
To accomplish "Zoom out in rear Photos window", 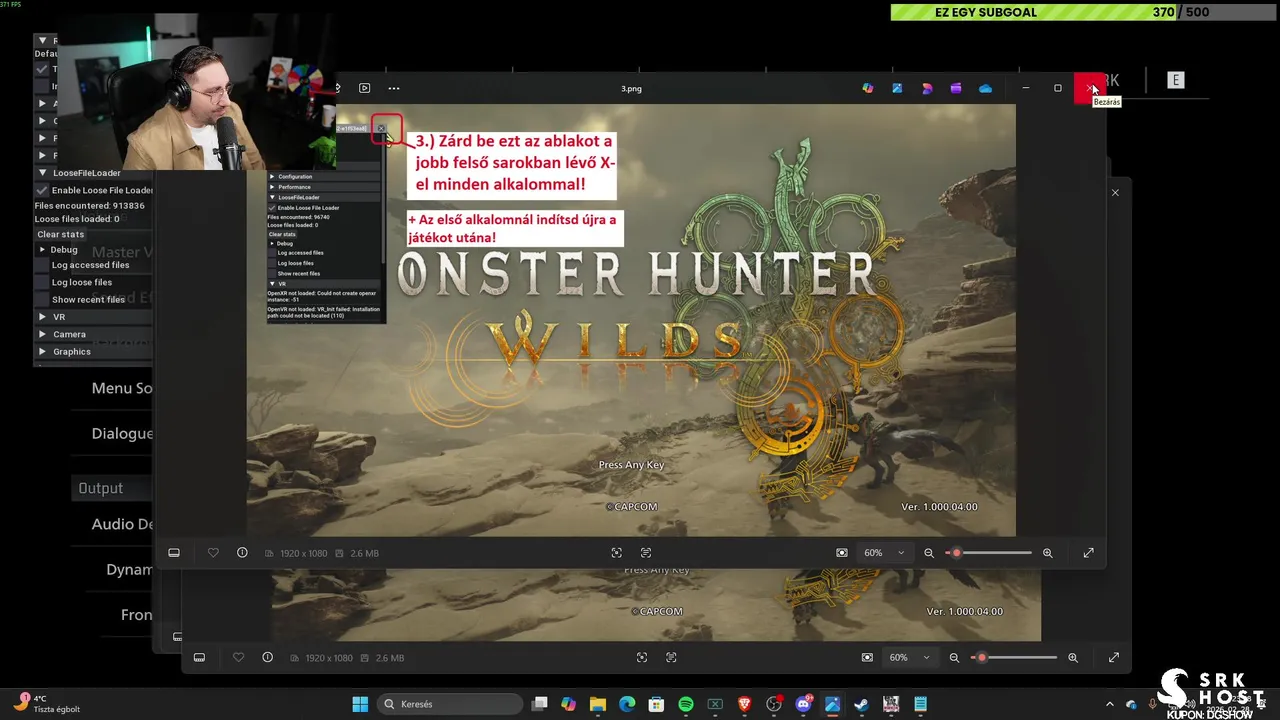I will tap(954, 658).
